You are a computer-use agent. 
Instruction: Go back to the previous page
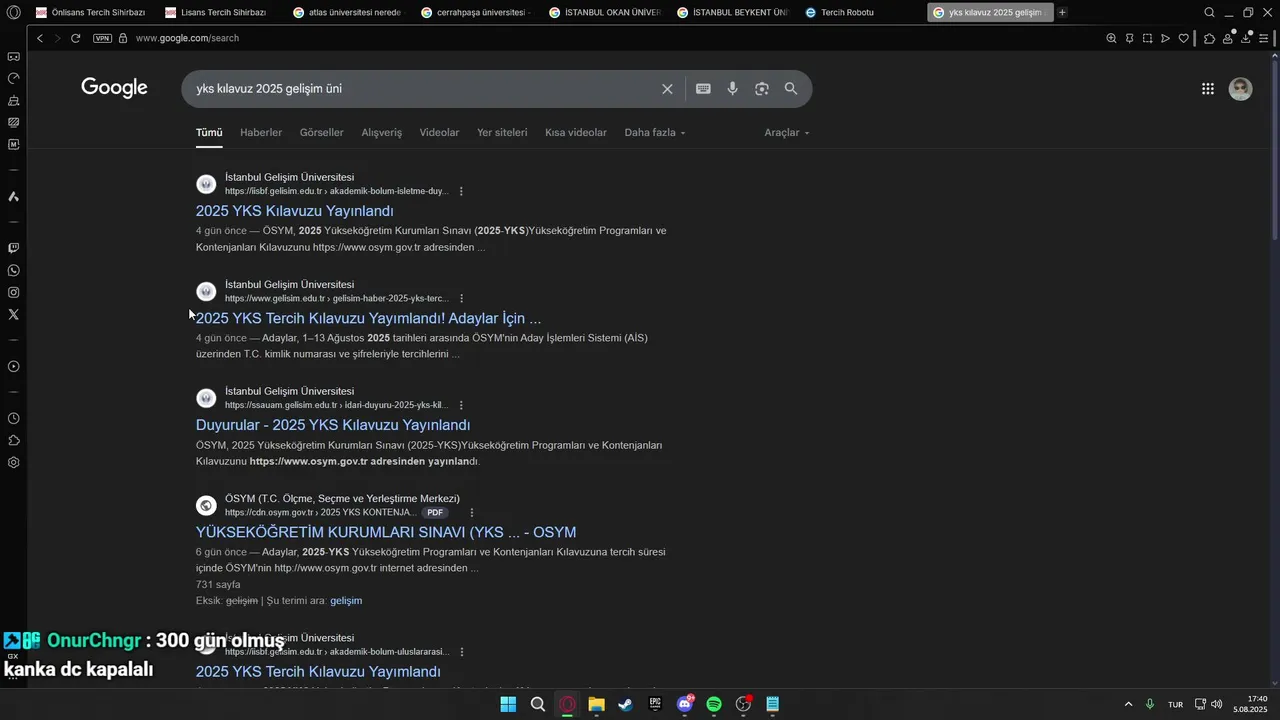(x=40, y=38)
